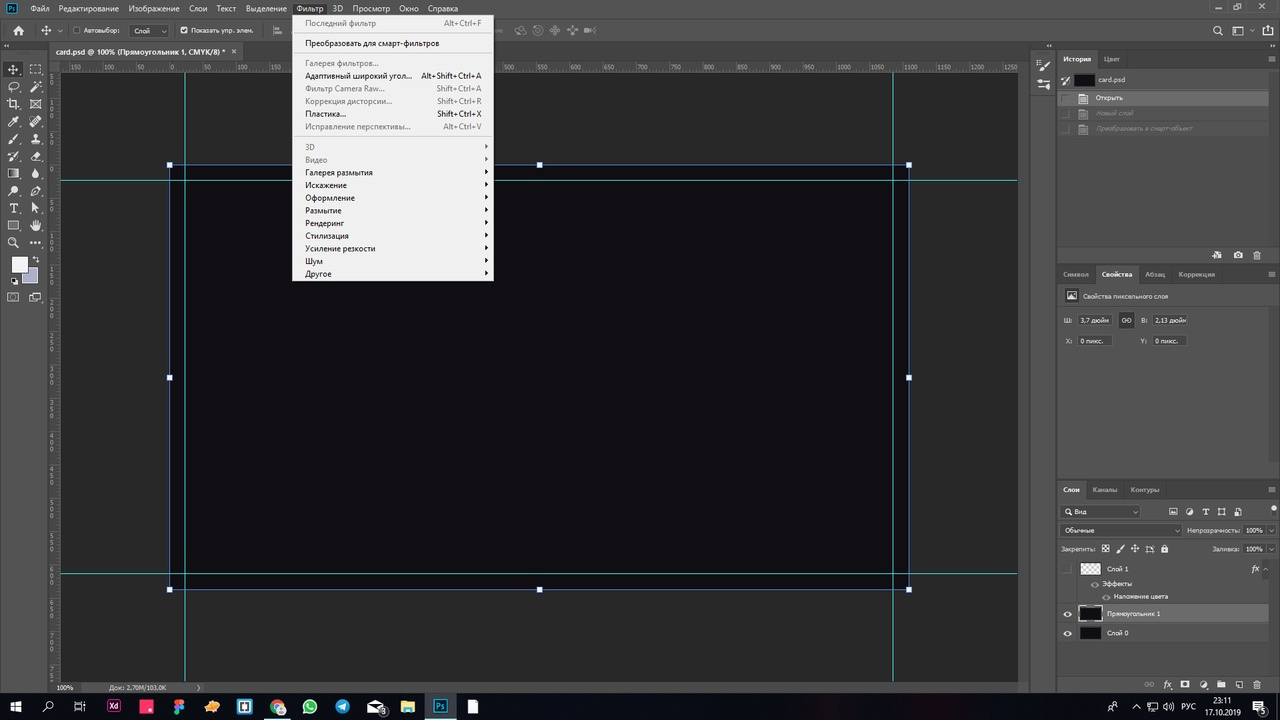Image resolution: width=1280 pixels, height=720 pixels.
Task: Select the Zoom tool
Action: click(14, 243)
